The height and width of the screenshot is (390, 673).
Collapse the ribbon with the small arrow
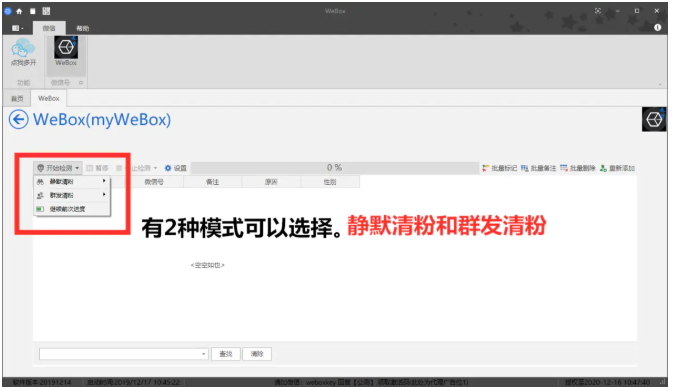pos(660,85)
